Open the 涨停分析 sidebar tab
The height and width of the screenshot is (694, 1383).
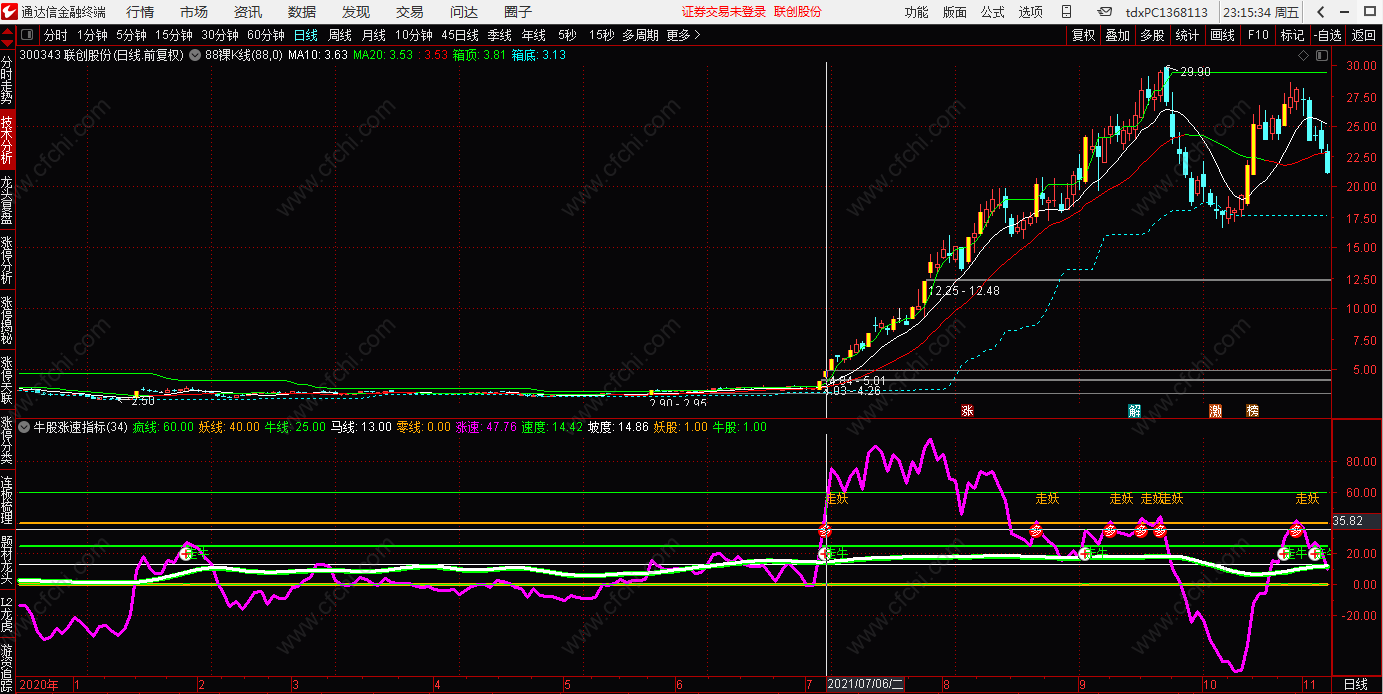click(x=7, y=259)
